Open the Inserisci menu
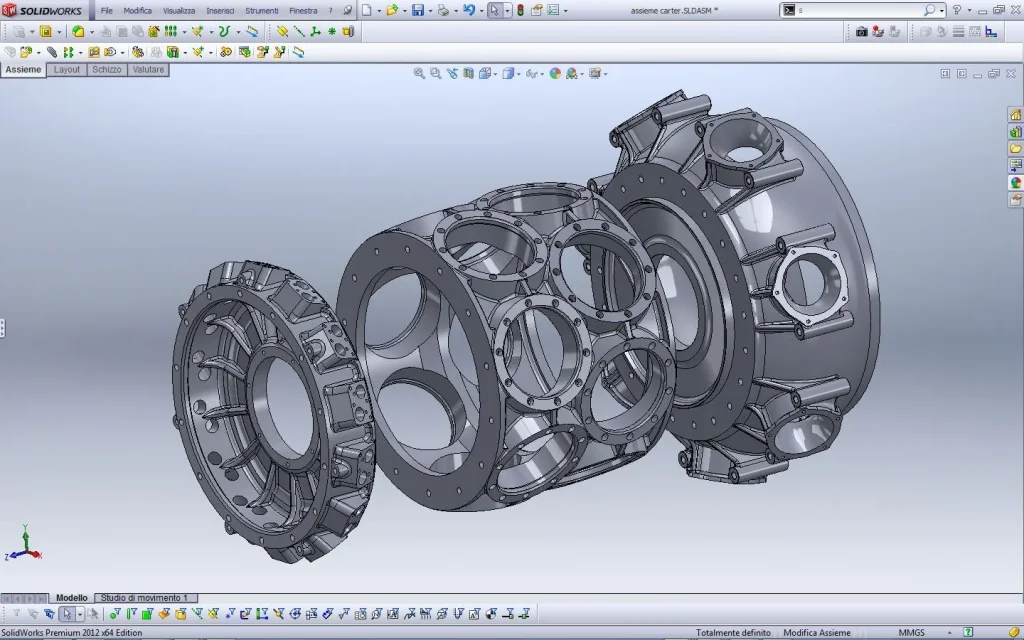Screen dimensions: 1024x640 coord(220,10)
